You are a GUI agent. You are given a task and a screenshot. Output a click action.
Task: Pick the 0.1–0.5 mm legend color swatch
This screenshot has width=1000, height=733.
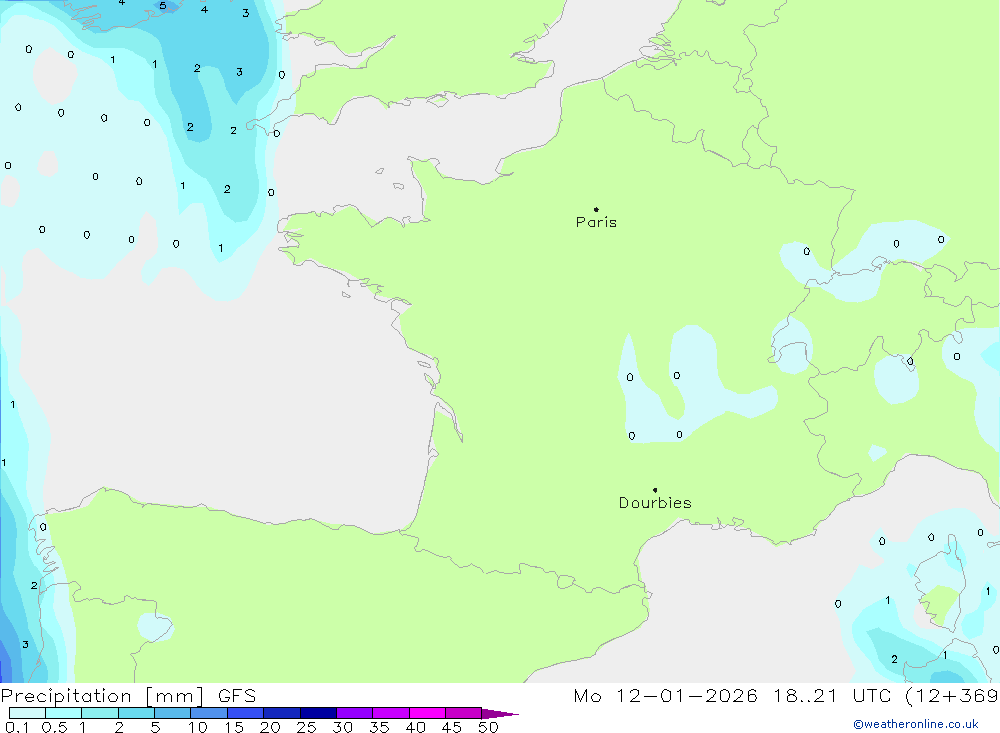[x=27, y=713]
